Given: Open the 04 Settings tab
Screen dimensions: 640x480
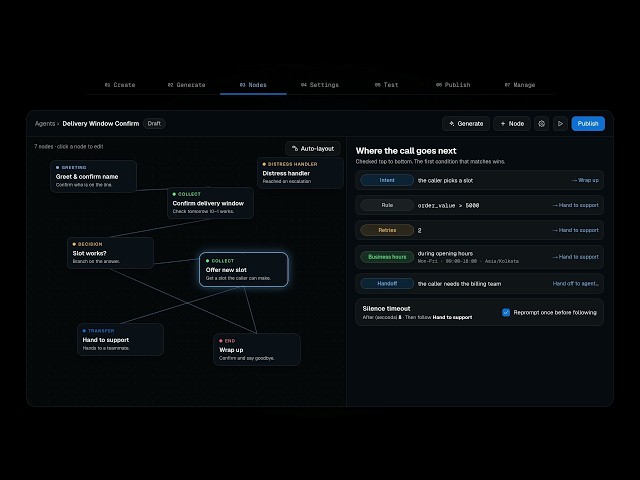Looking at the screenshot, I should point(320,85).
